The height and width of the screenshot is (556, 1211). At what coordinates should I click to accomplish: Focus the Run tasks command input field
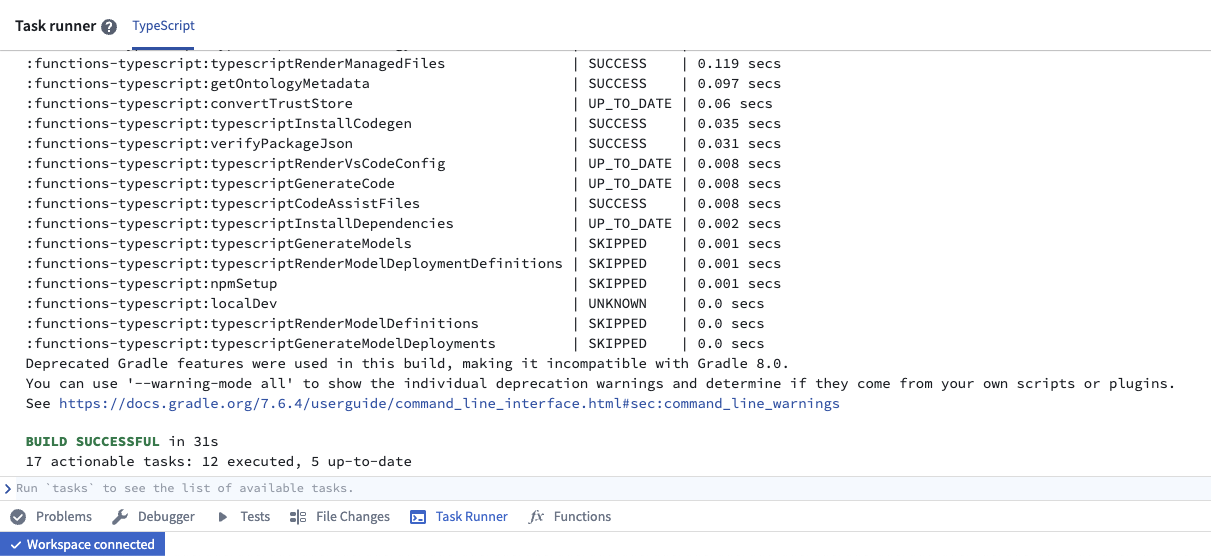pyautogui.click(x=600, y=488)
